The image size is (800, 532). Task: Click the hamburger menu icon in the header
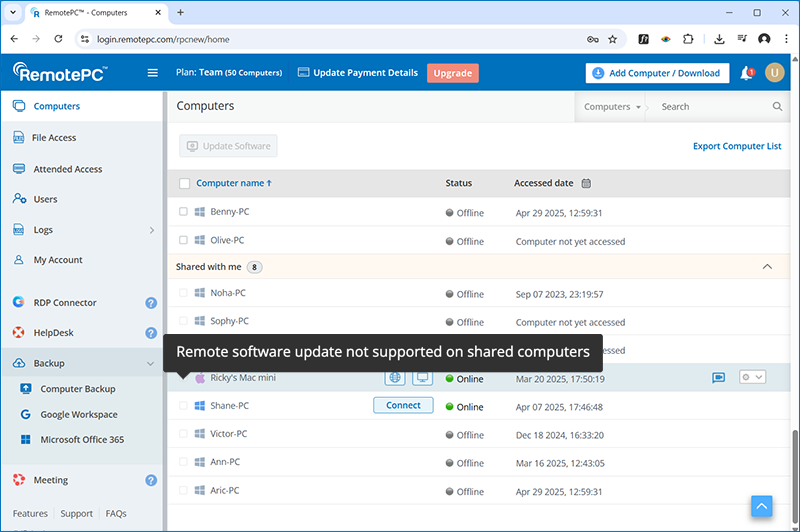(x=153, y=73)
